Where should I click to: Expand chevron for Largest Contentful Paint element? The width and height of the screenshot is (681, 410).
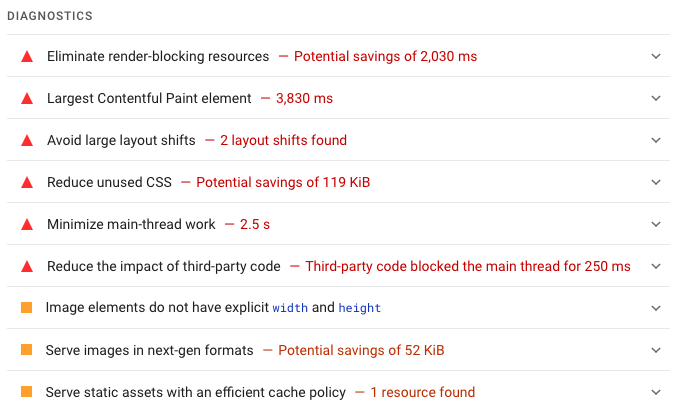tap(656, 99)
